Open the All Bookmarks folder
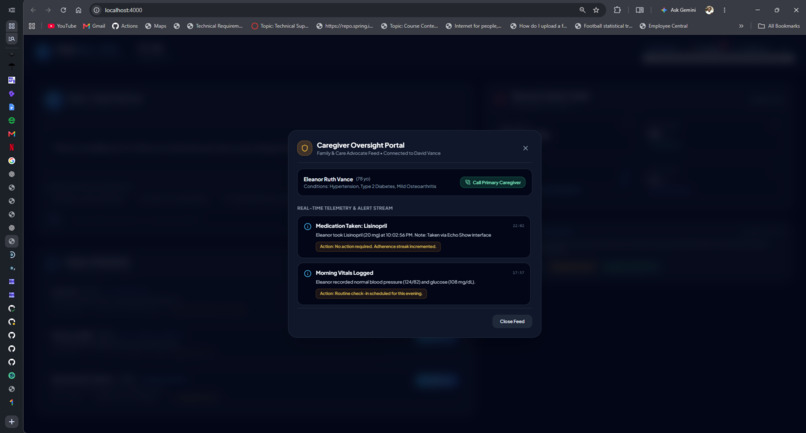 tap(779, 26)
